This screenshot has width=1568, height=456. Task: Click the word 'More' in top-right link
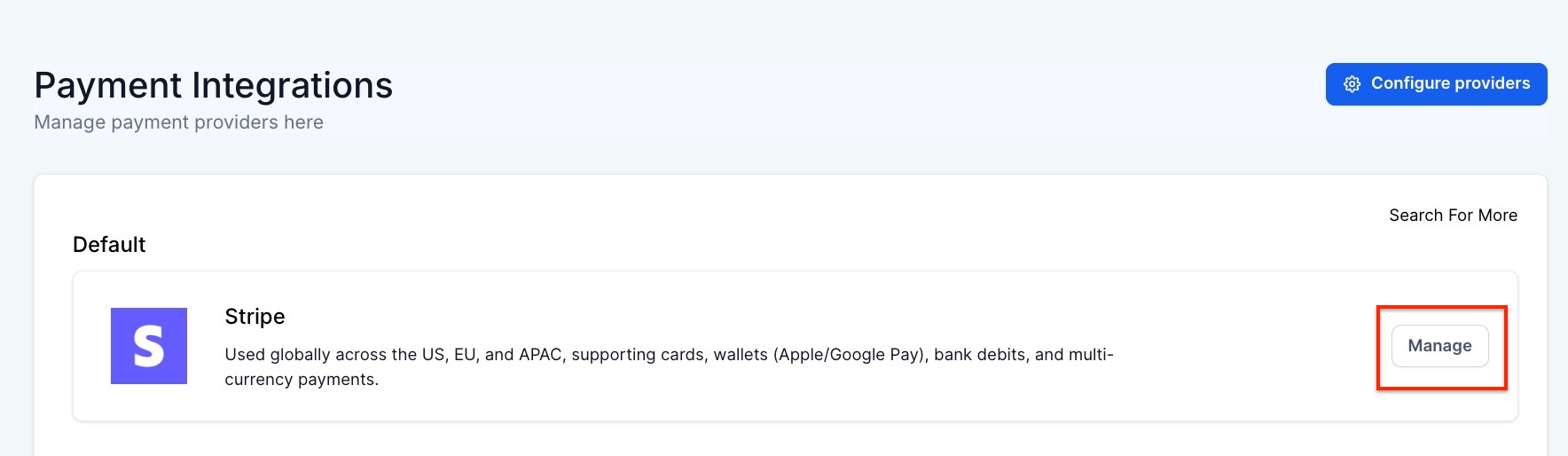tap(1498, 216)
